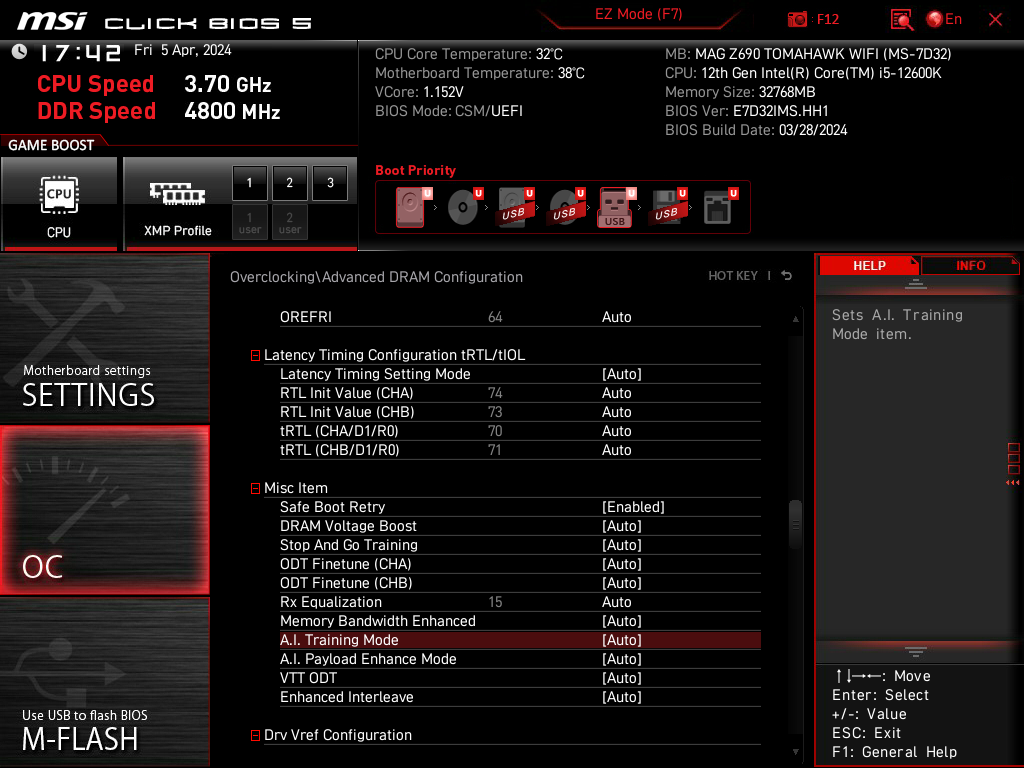Toggle the CPU Game Boost button
The width and height of the screenshot is (1024, 768).
coord(59,204)
